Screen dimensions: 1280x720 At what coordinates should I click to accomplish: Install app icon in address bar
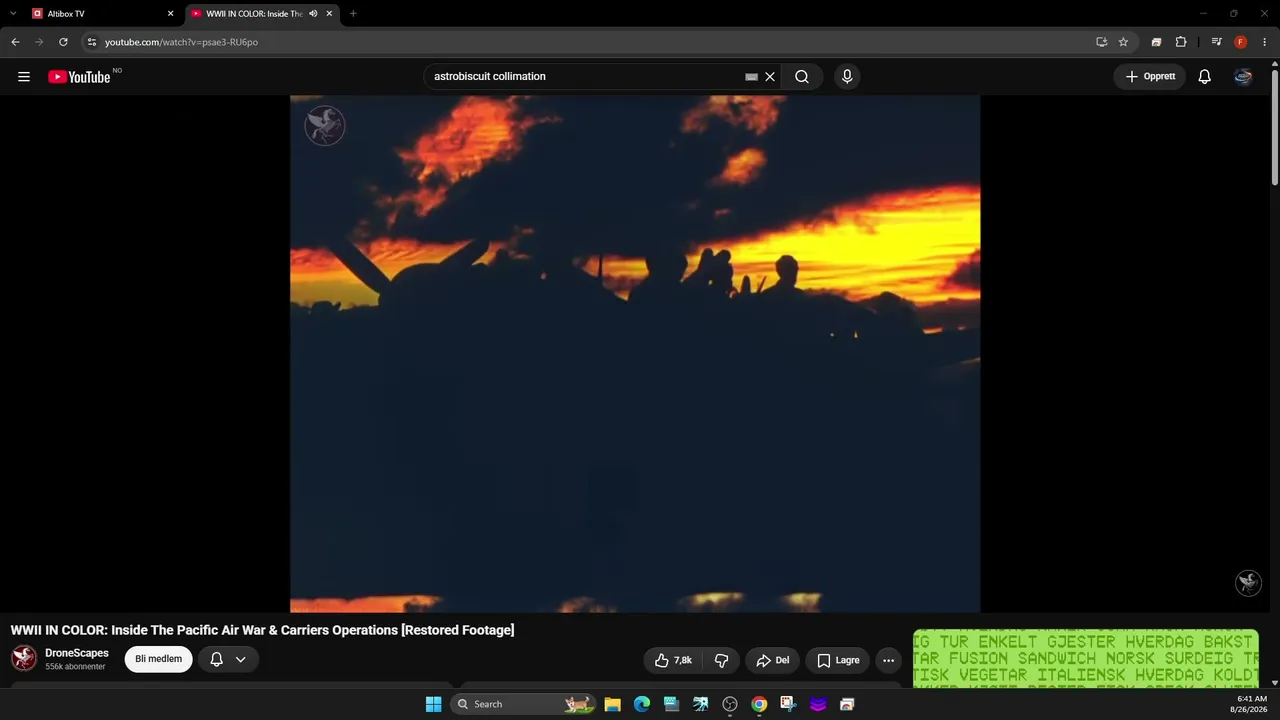(x=1101, y=42)
